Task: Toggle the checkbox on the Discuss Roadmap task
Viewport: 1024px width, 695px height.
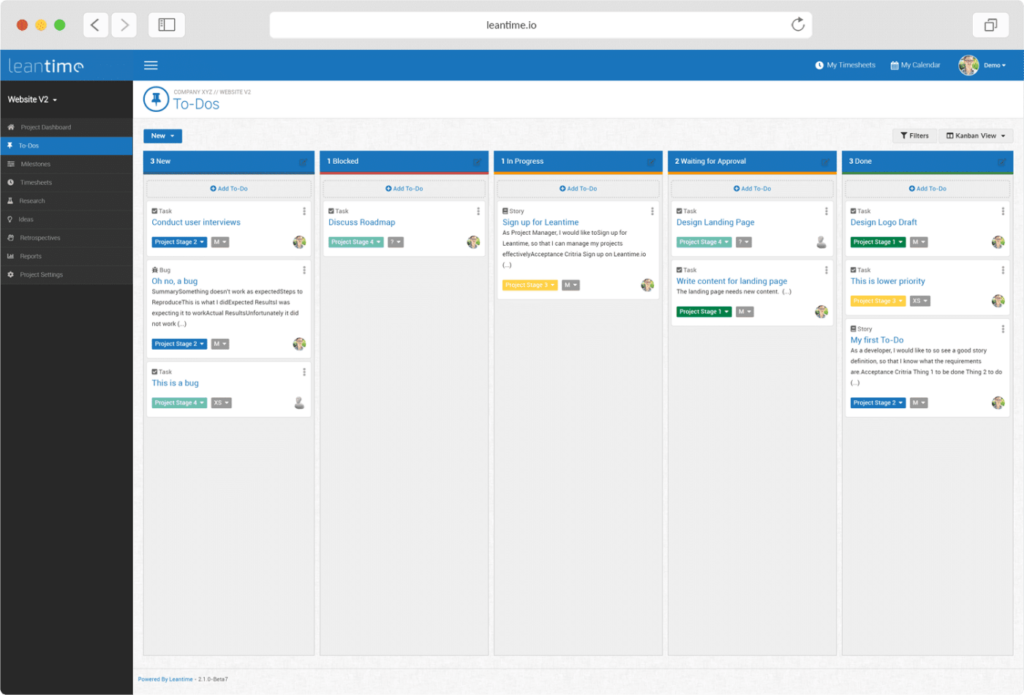Action: tap(329, 211)
